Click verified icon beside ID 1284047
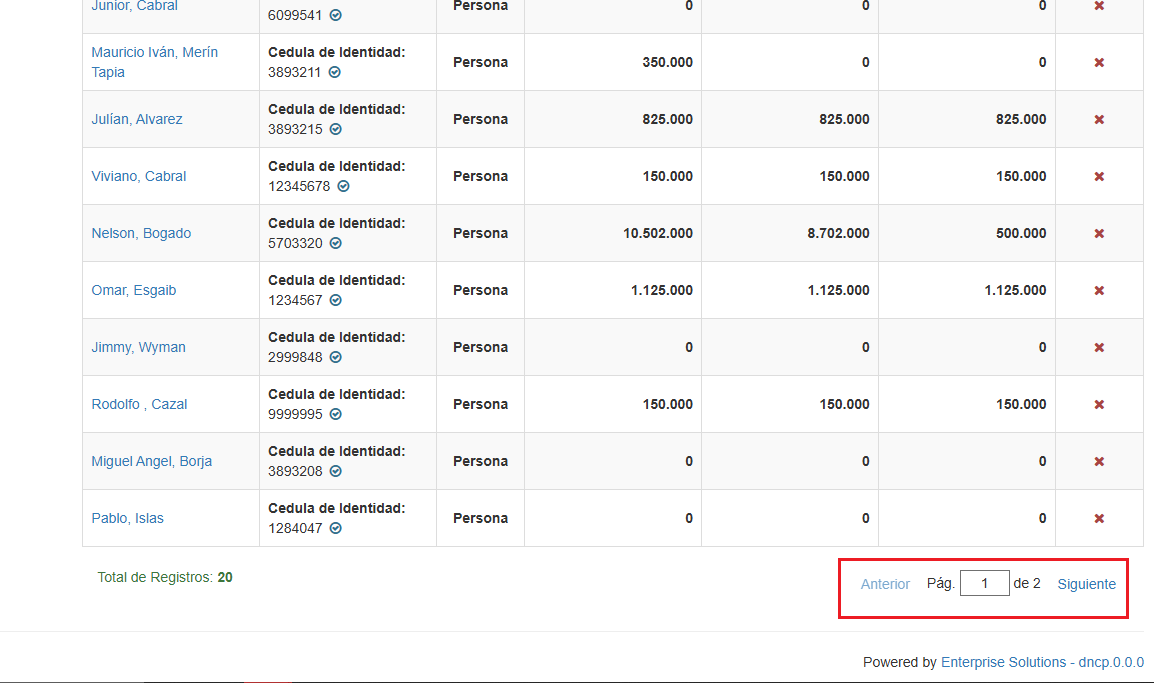 (336, 528)
